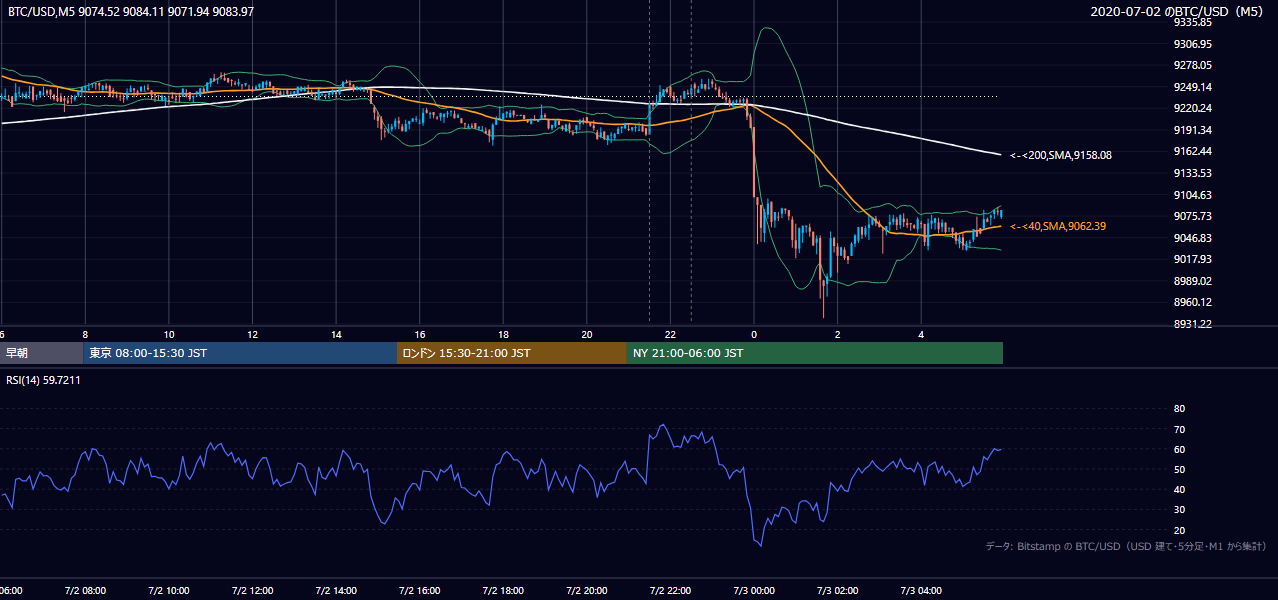
Task: Click the 7/3 00:00 time axis label
Action: tap(754, 591)
